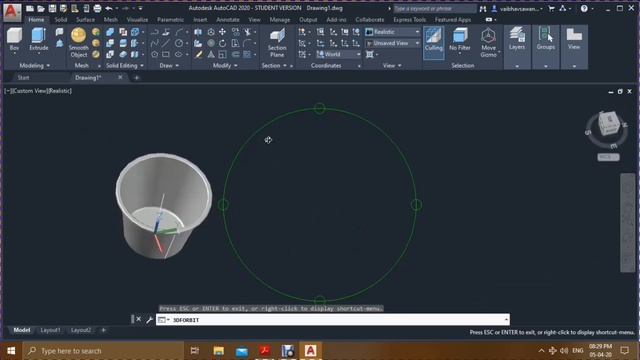
Task: Select the Model tab at the bottom
Action: [x=22, y=330]
